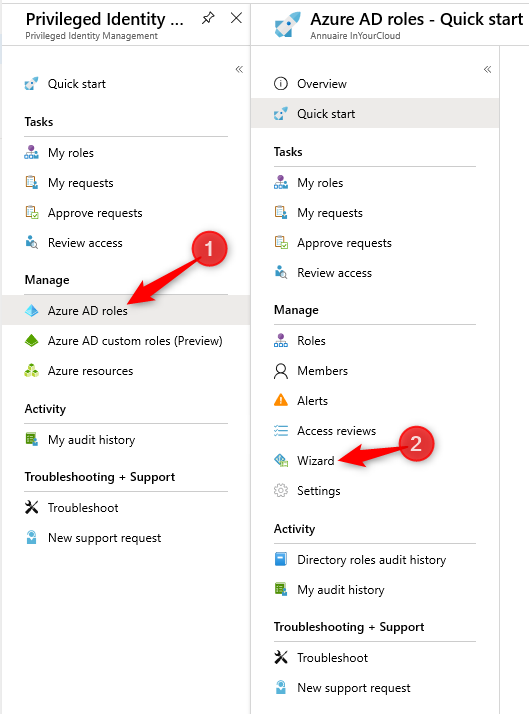Screen dimensions: 529x714
Task: Click the Settings gear icon
Action: point(281,490)
